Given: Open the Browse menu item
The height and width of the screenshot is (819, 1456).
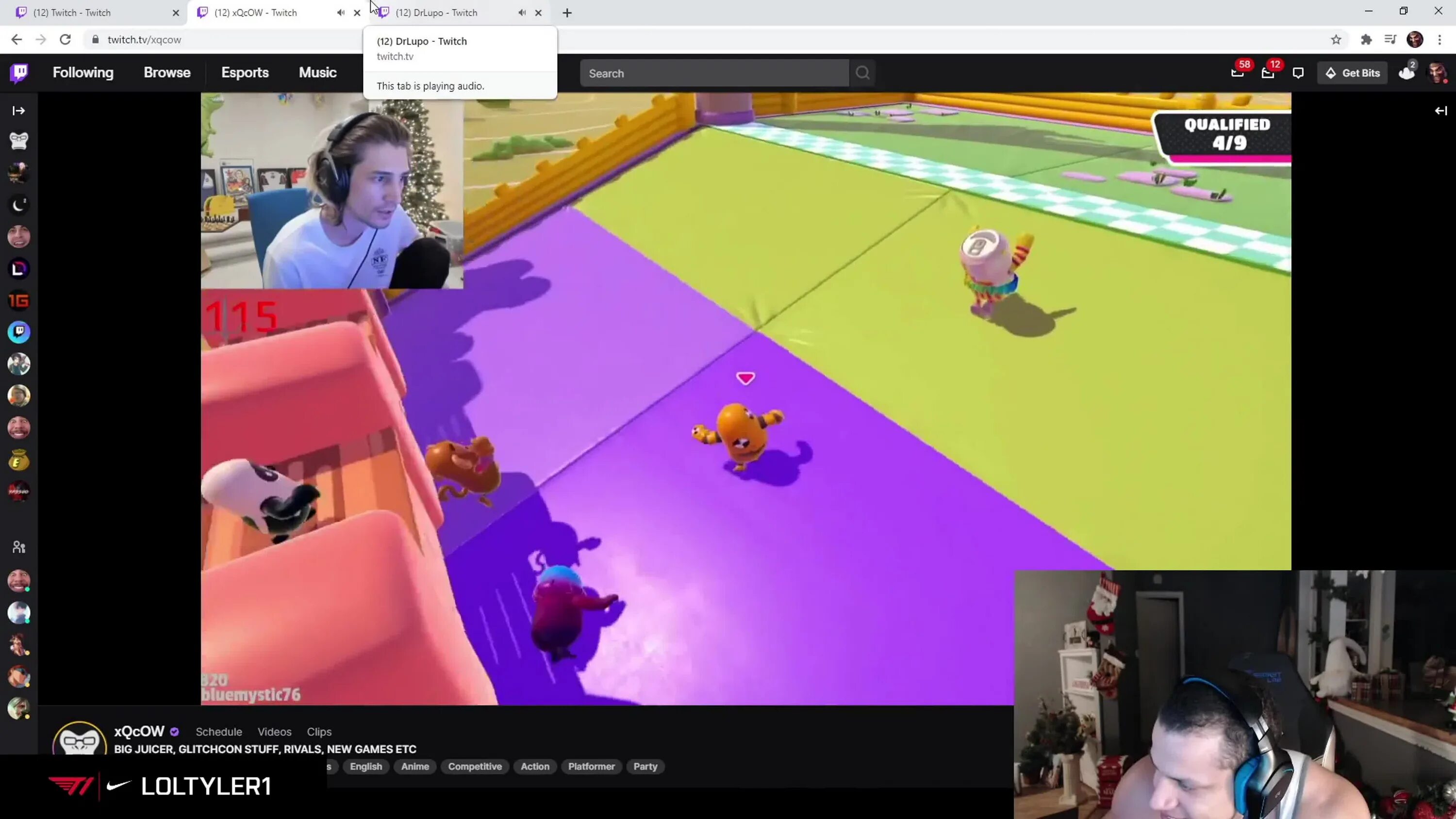Looking at the screenshot, I should [167, 72].
